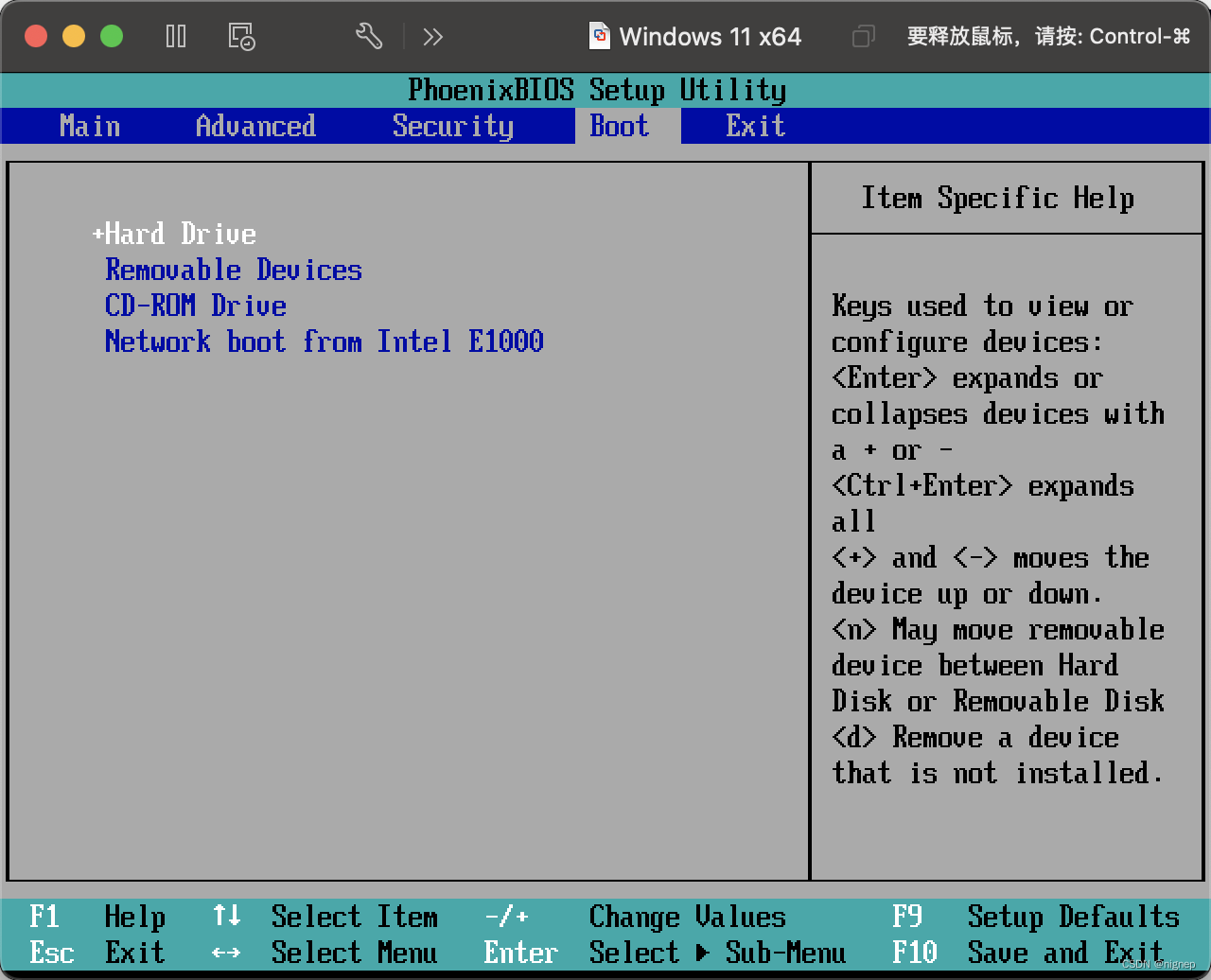Select CD-ROM Drive boot entry
The width and height of the screenshot is (1211, 980).
click(196, 306)
